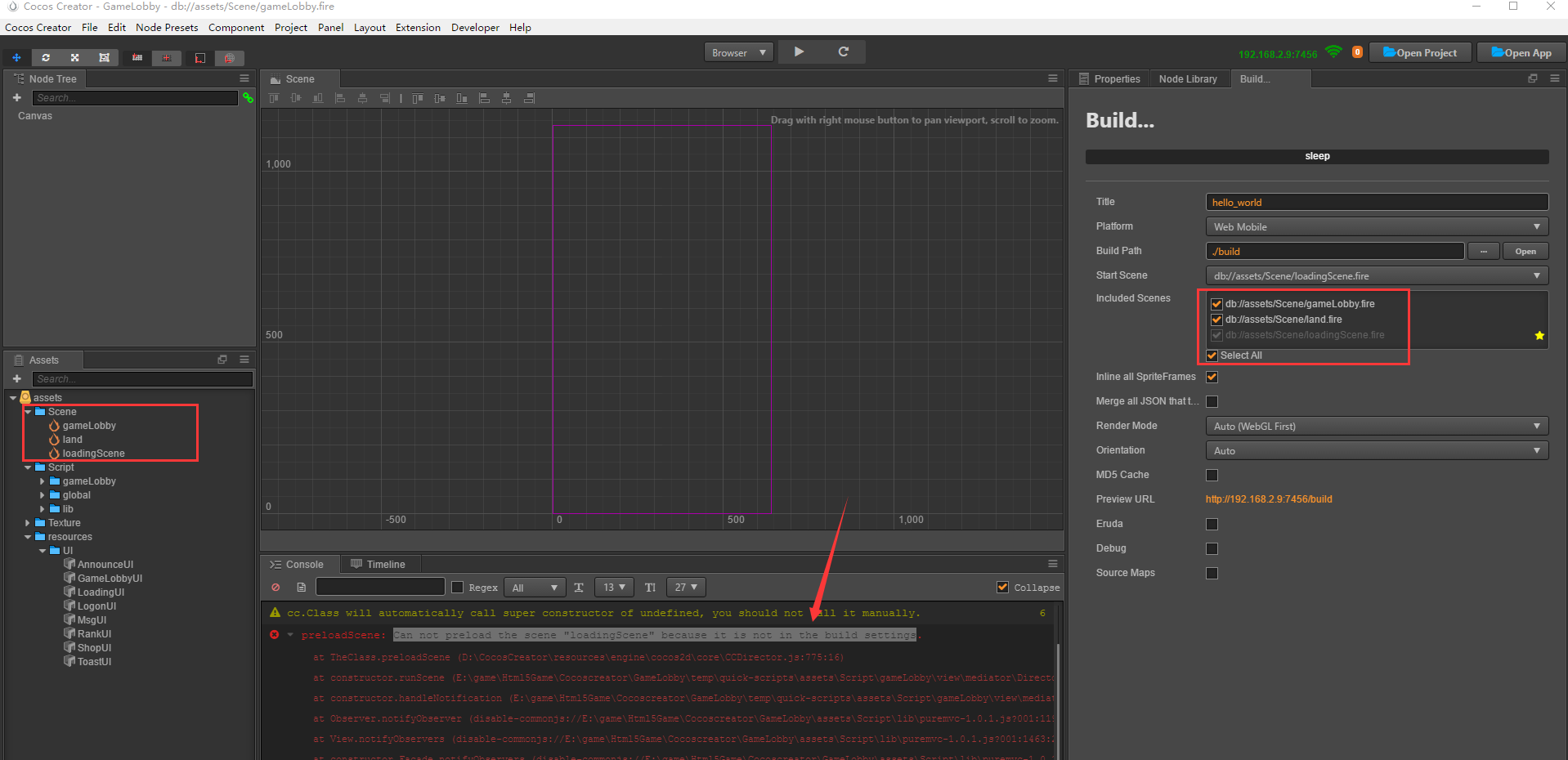Open the Extension menu
Viewport: 1568px width, 760px height.
[x=418, y=27]
